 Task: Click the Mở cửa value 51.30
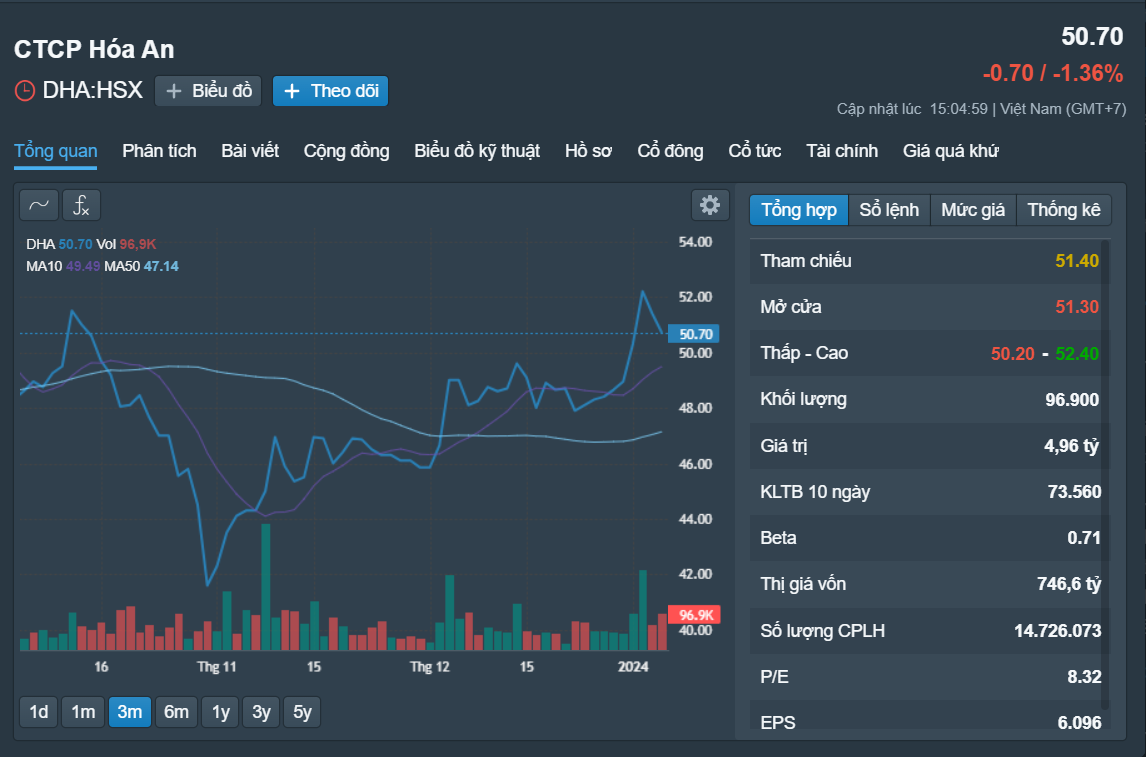1077,307
